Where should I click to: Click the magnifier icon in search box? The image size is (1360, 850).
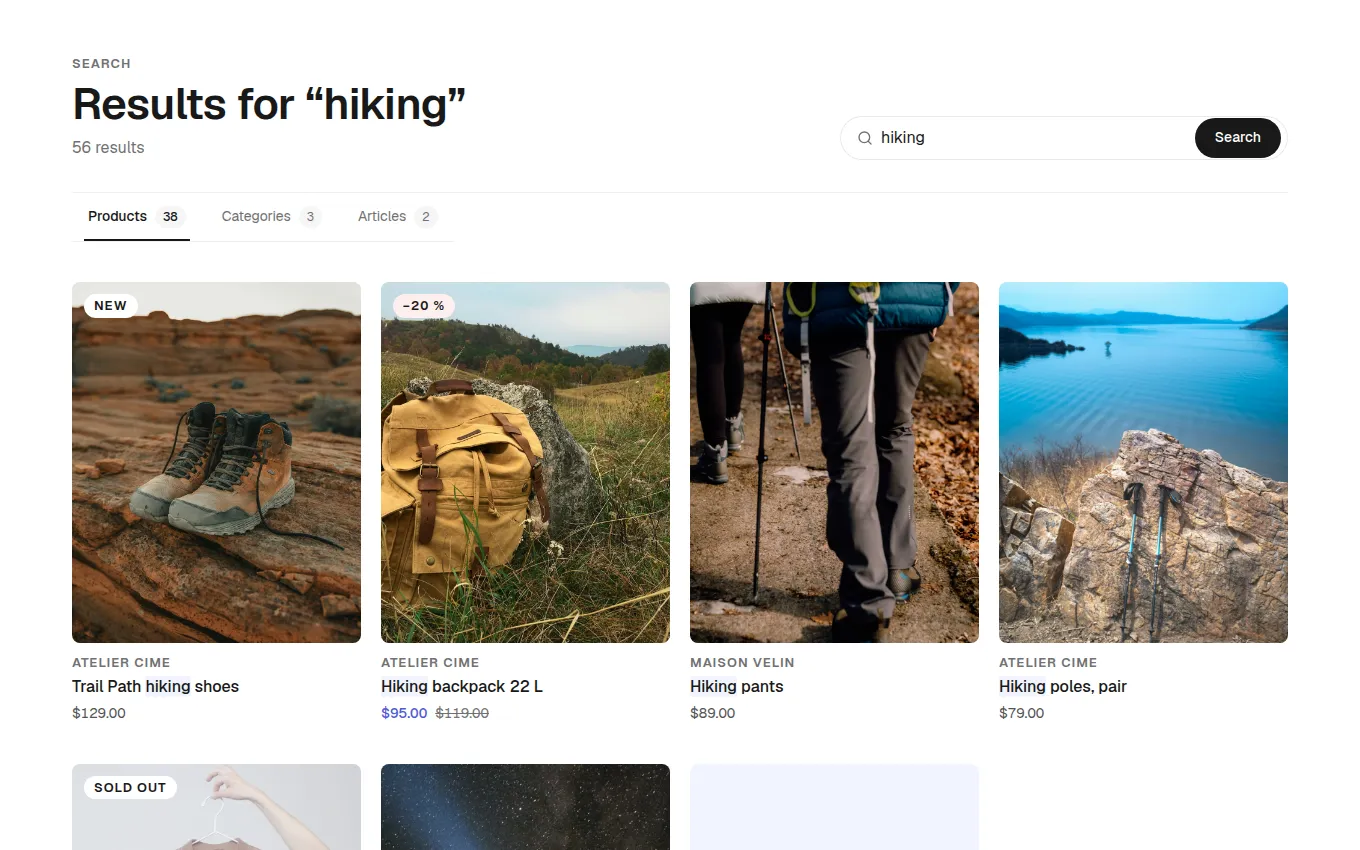tap(865, 138)
